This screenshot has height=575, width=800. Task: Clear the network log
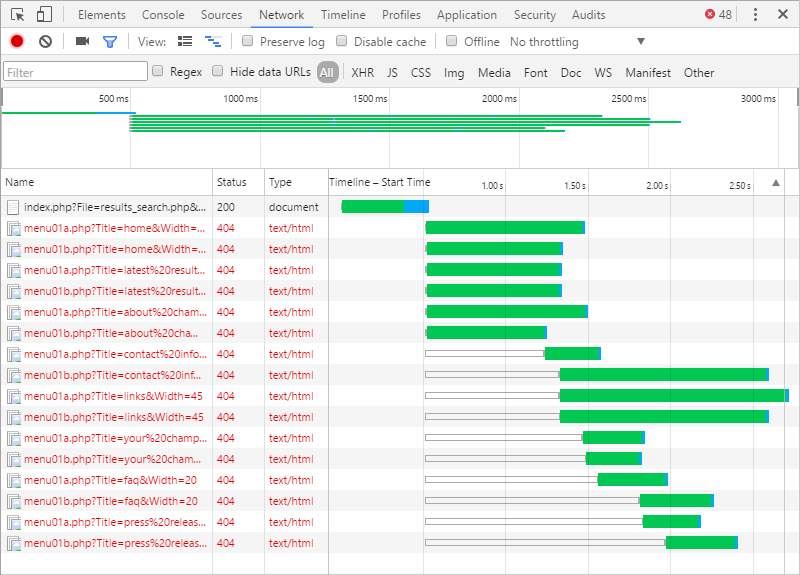tap(45, 42)
